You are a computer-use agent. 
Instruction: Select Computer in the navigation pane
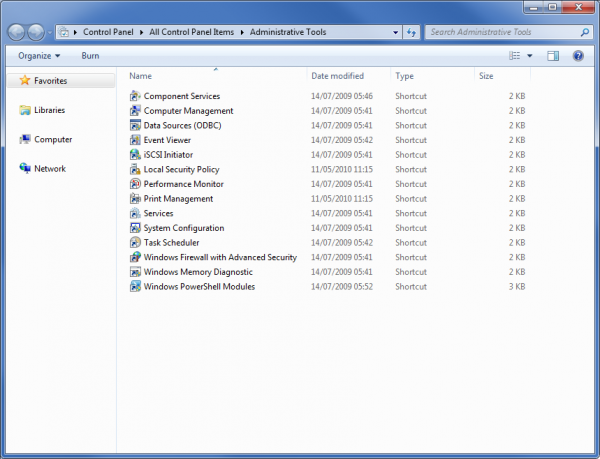click(53, 139)
